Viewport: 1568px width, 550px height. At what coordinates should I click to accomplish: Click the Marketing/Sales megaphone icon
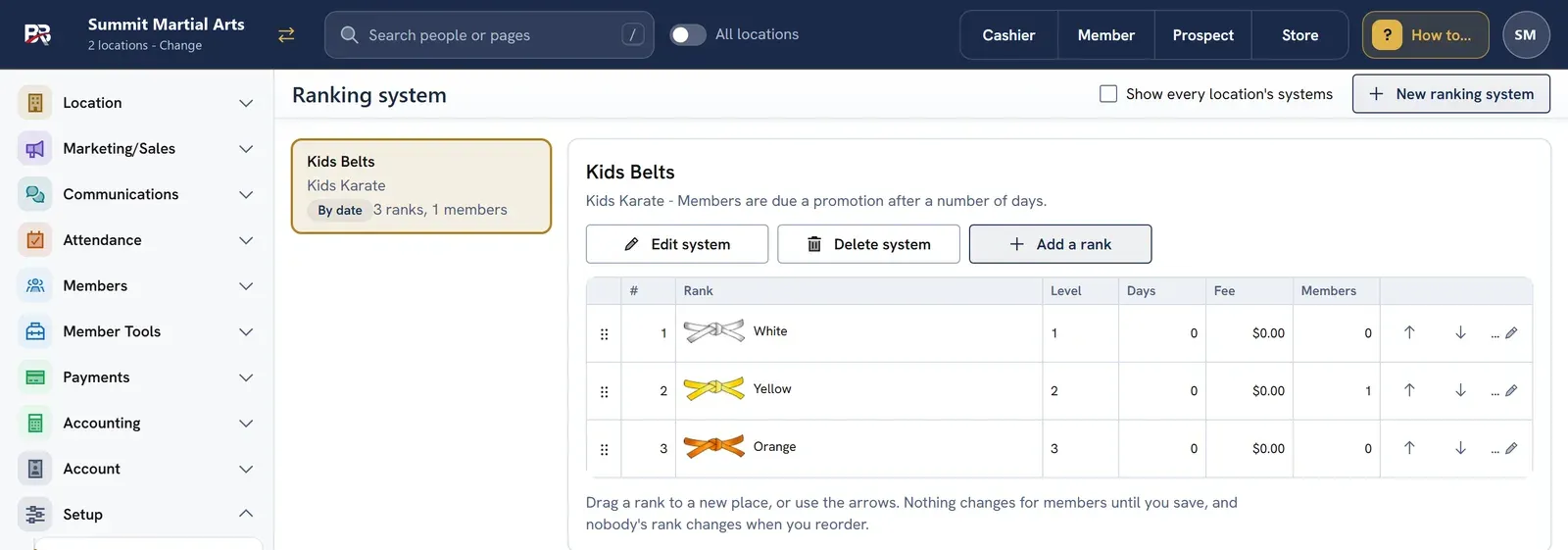tap(35, 148)
